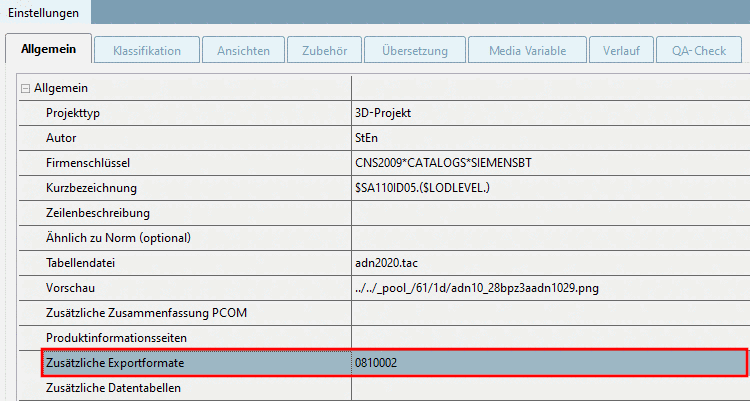This screenshot has height=401, width=750.
Task: Switch to the Klassifikation tab
Action: (147, 50)
